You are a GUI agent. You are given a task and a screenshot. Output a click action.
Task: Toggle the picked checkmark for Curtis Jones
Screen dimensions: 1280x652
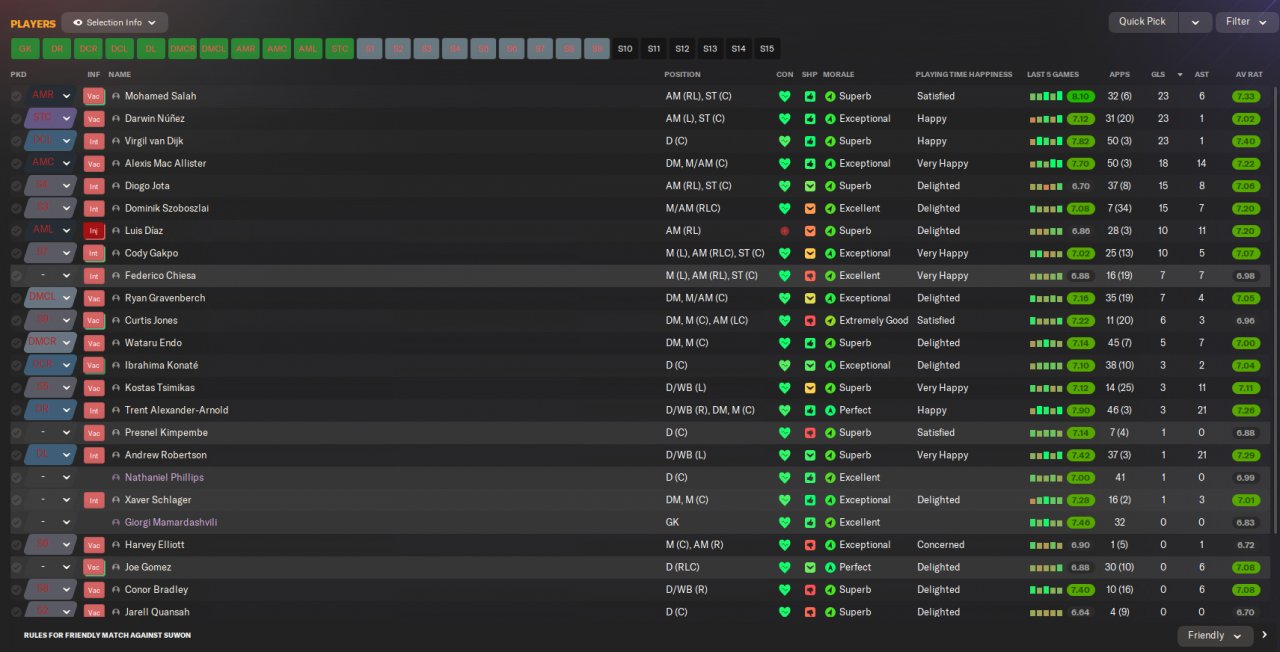[16, 321]
